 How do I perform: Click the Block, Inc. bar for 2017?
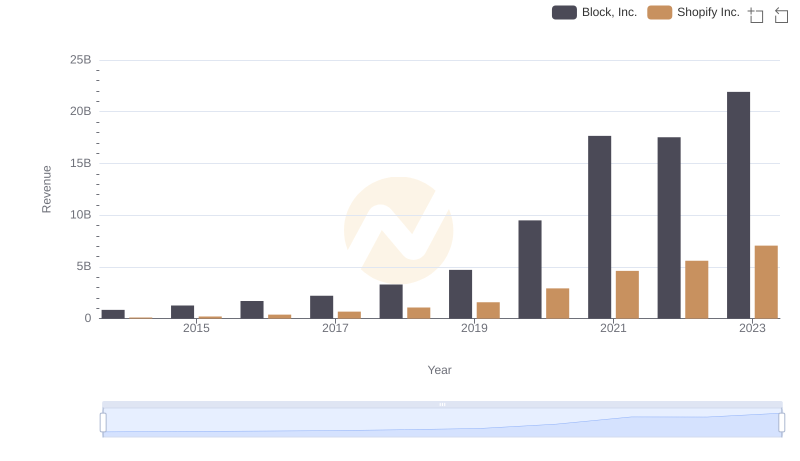(x=321, y=308)
